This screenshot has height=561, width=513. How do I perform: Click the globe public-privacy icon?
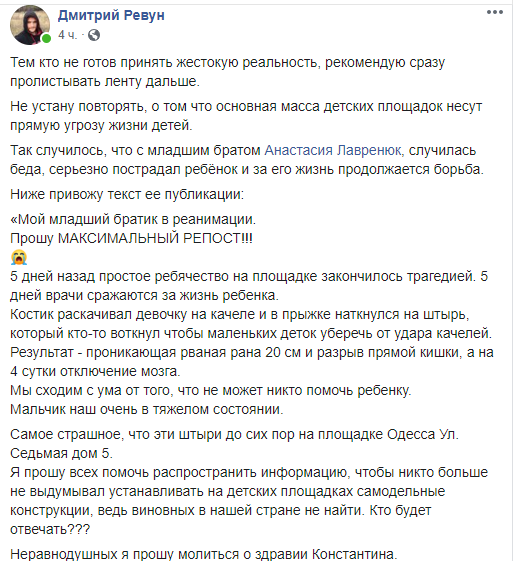click(x=94, y=35)
